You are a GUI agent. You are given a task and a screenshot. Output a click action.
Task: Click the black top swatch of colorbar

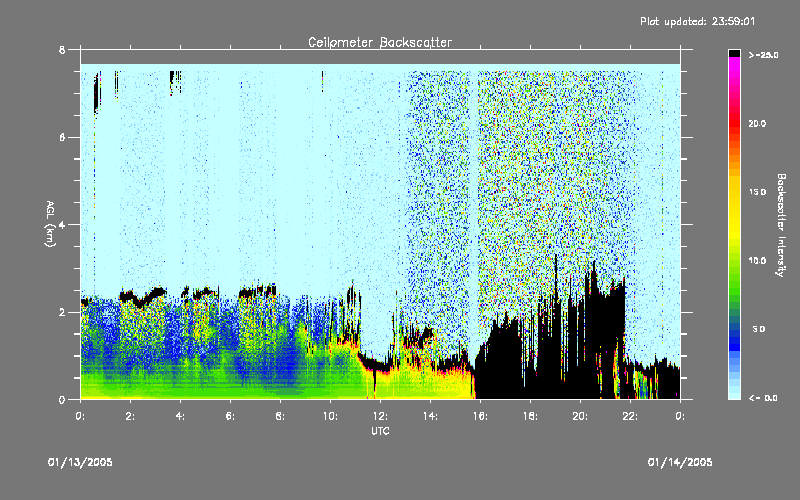[x=734, y=53]
